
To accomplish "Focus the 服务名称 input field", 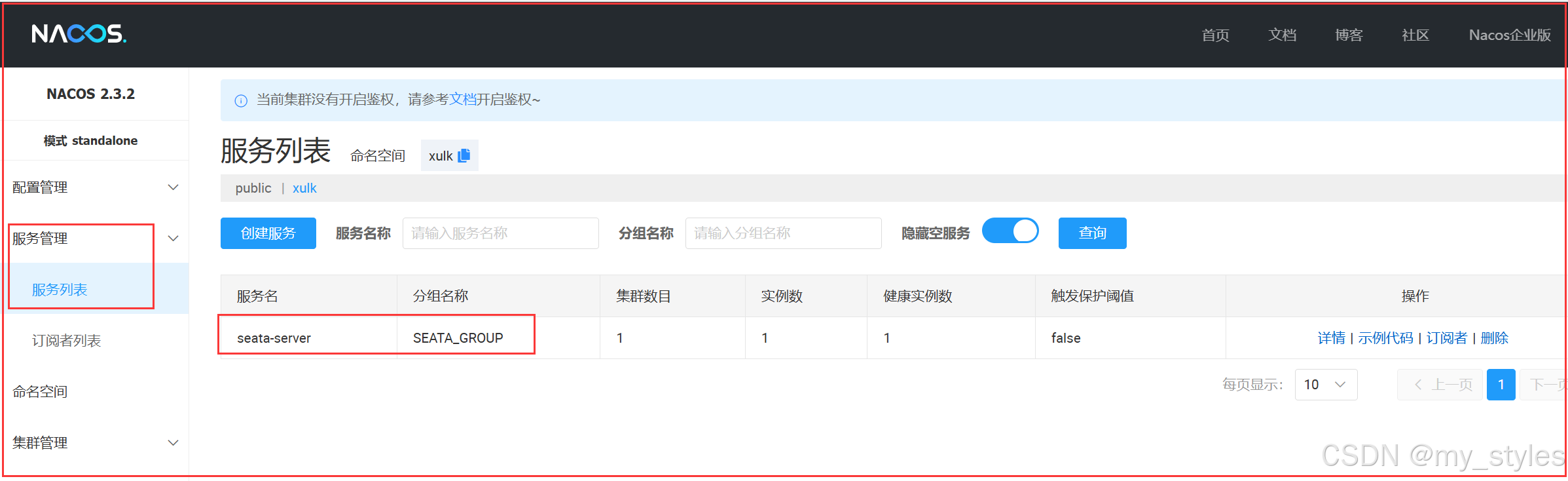I will tap(501, 233).
